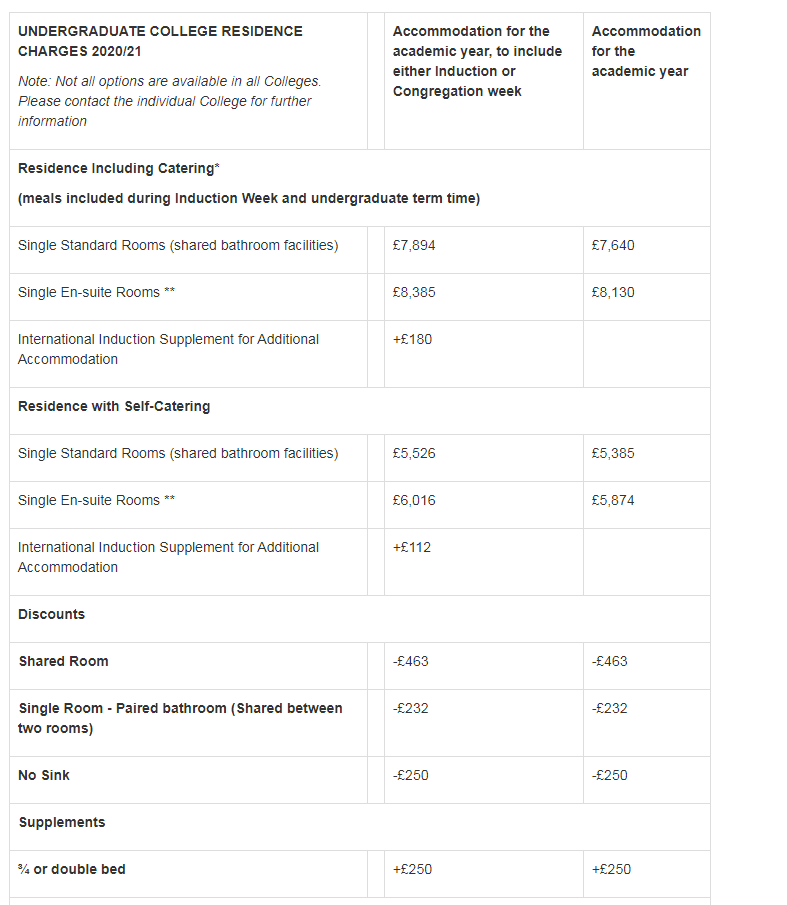Click the Residence Including Catering heading
Viewport: 787px width, 905px height.
pos(118,169)
